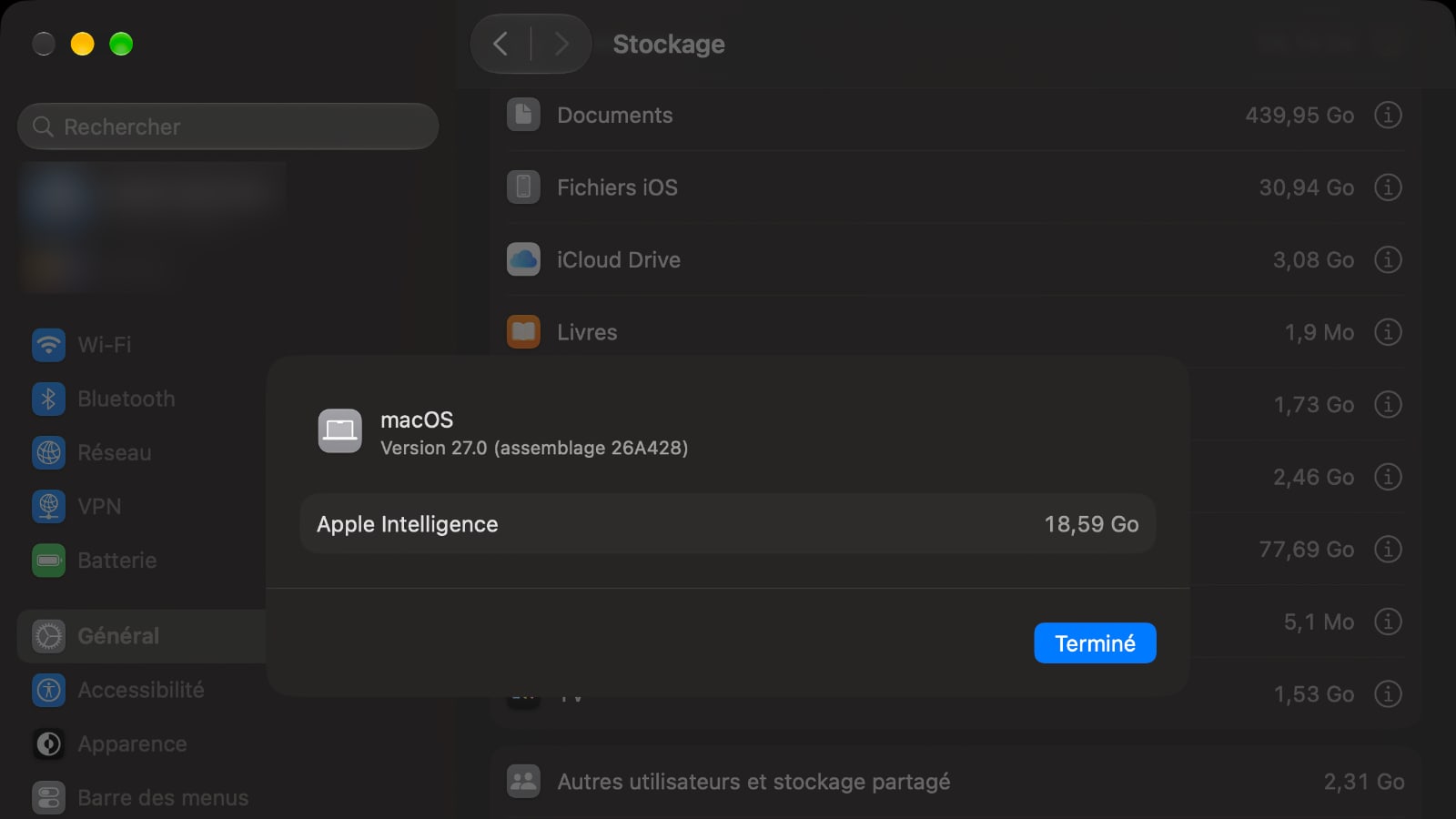
Task: Show info for iCloud Drive
Action: point(1388,259)
